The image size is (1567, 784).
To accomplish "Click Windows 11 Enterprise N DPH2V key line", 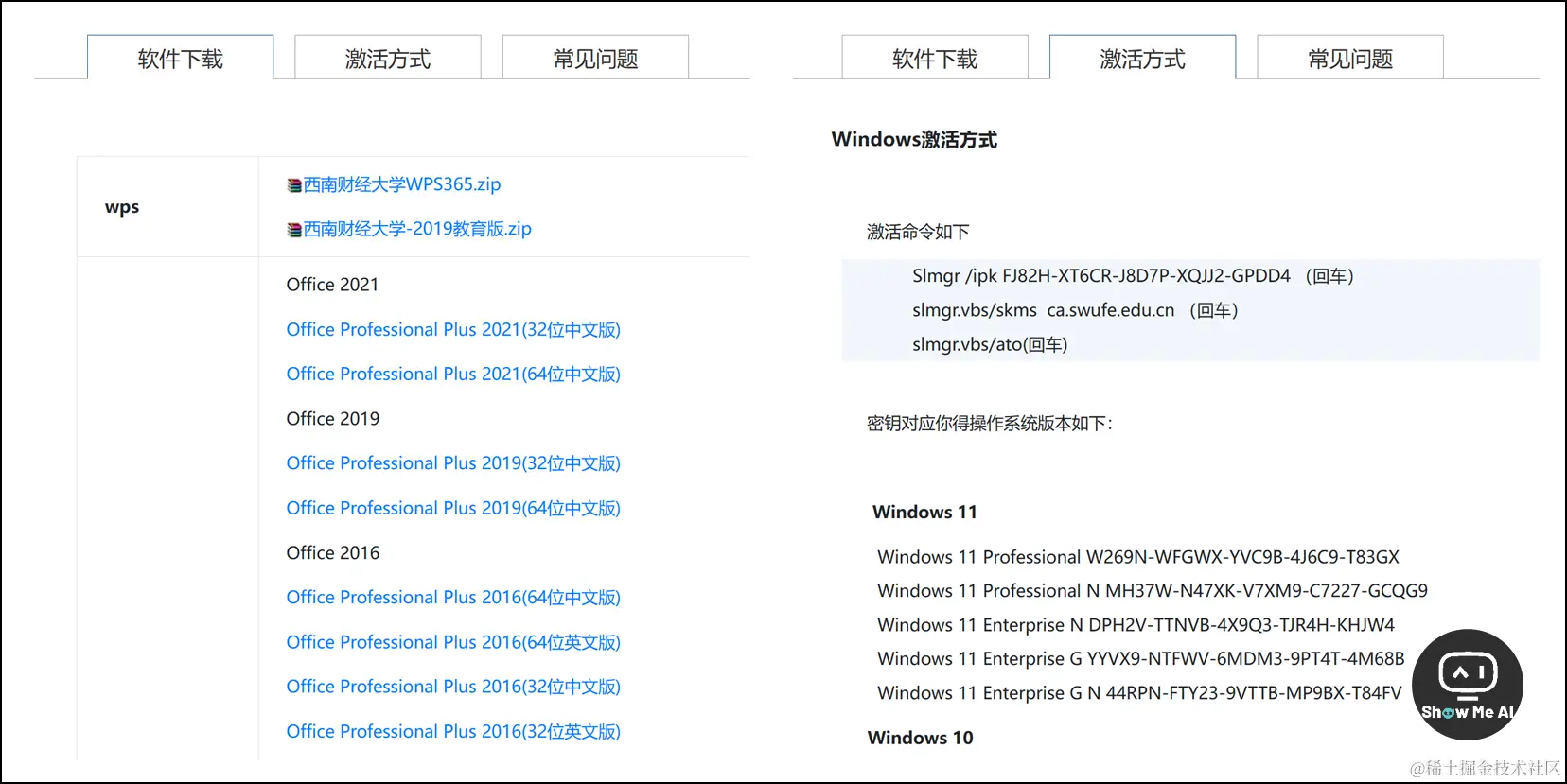I will coord(1136,625).
